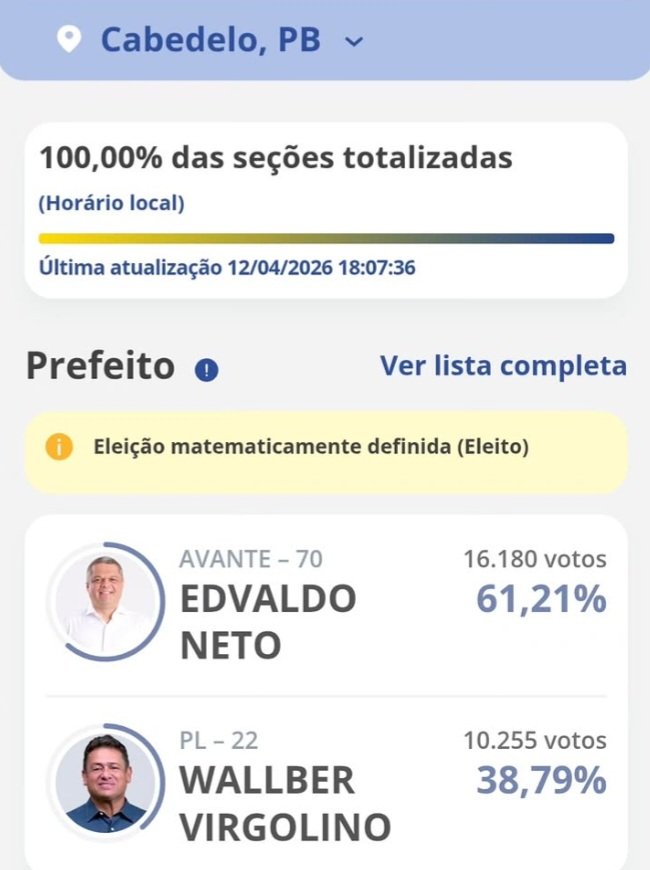The height and width of the screenshot is (870, 650).
Task: Click the Eleição matematicamente definida banner text
Action: (311, 447)
